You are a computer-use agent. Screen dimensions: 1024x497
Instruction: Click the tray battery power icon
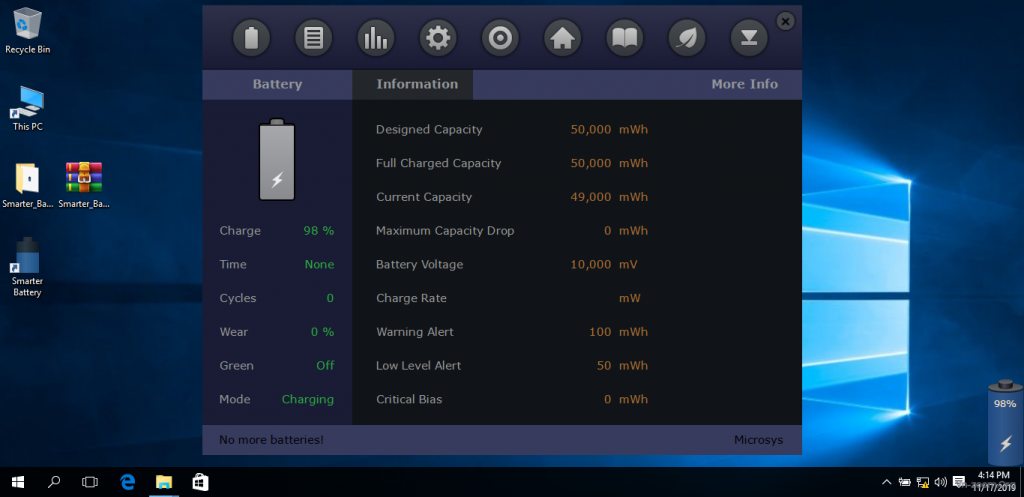pyautogui.click(x=904, y=483)
